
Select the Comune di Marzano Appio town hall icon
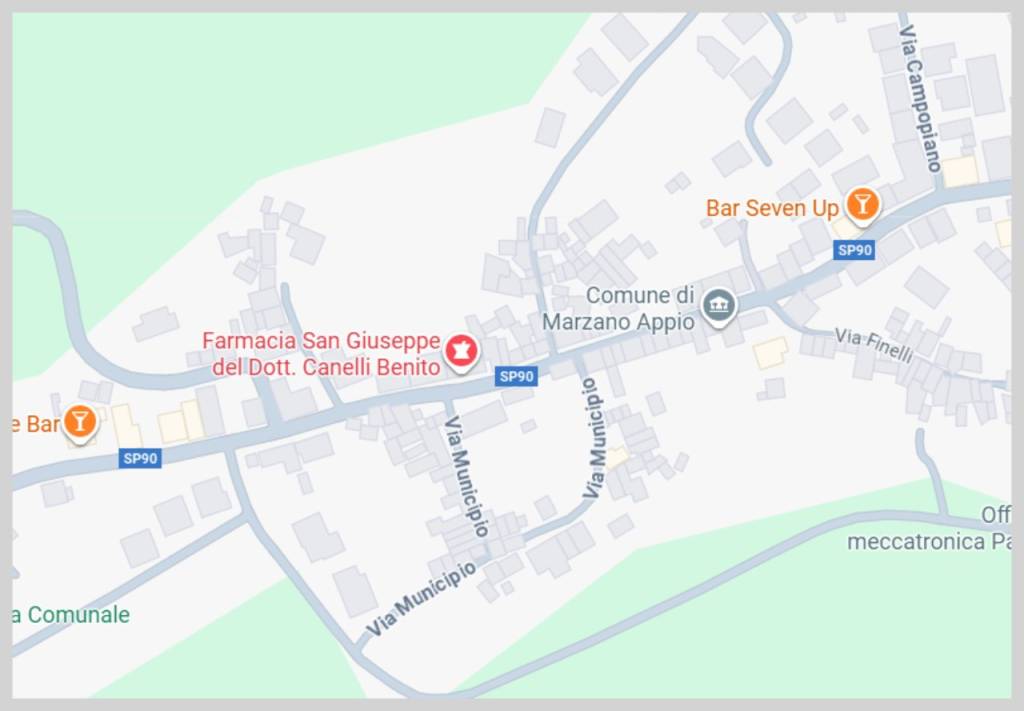pyautogui.click(x=718, y=306)
